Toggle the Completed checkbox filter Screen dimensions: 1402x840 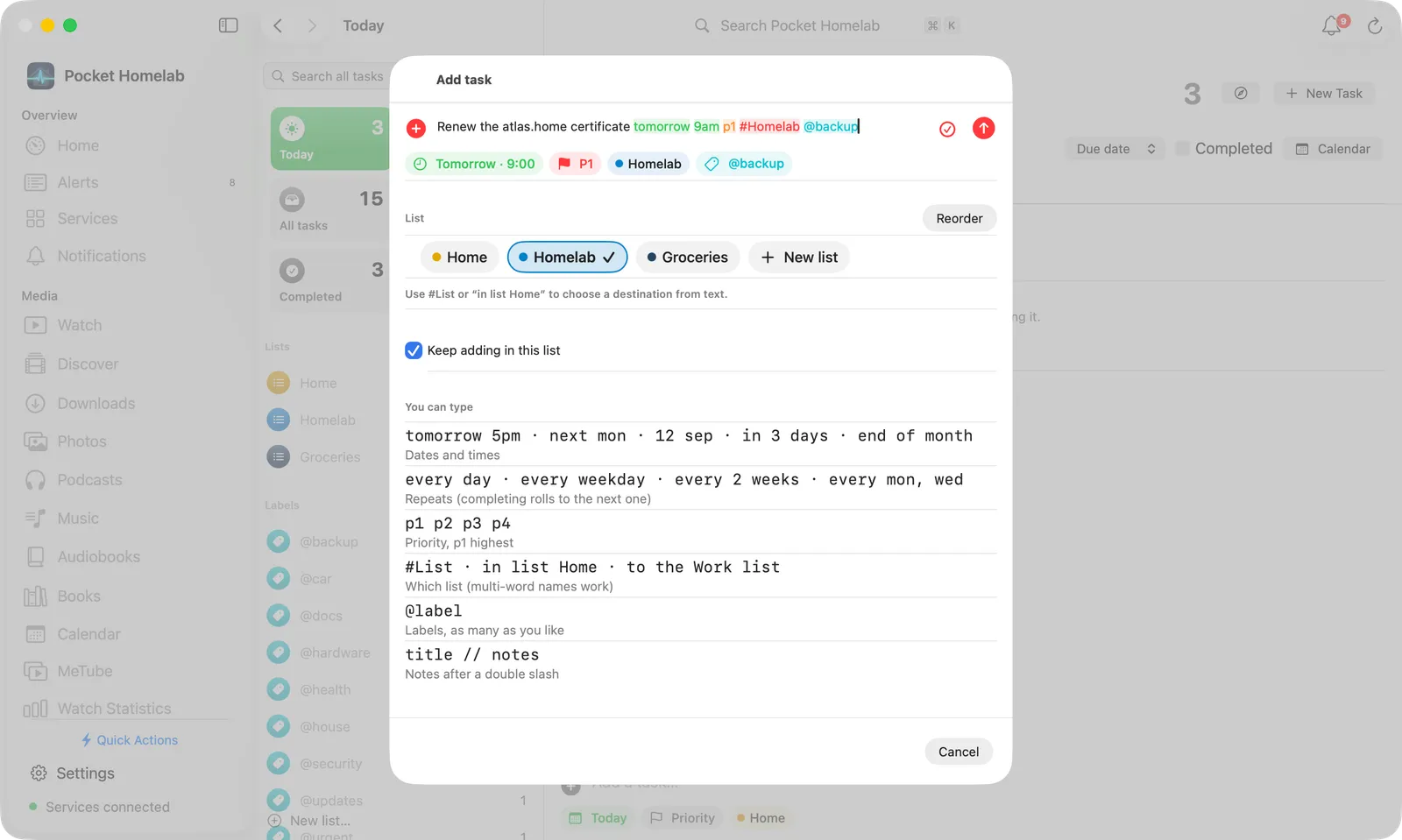coord(1183,149)
